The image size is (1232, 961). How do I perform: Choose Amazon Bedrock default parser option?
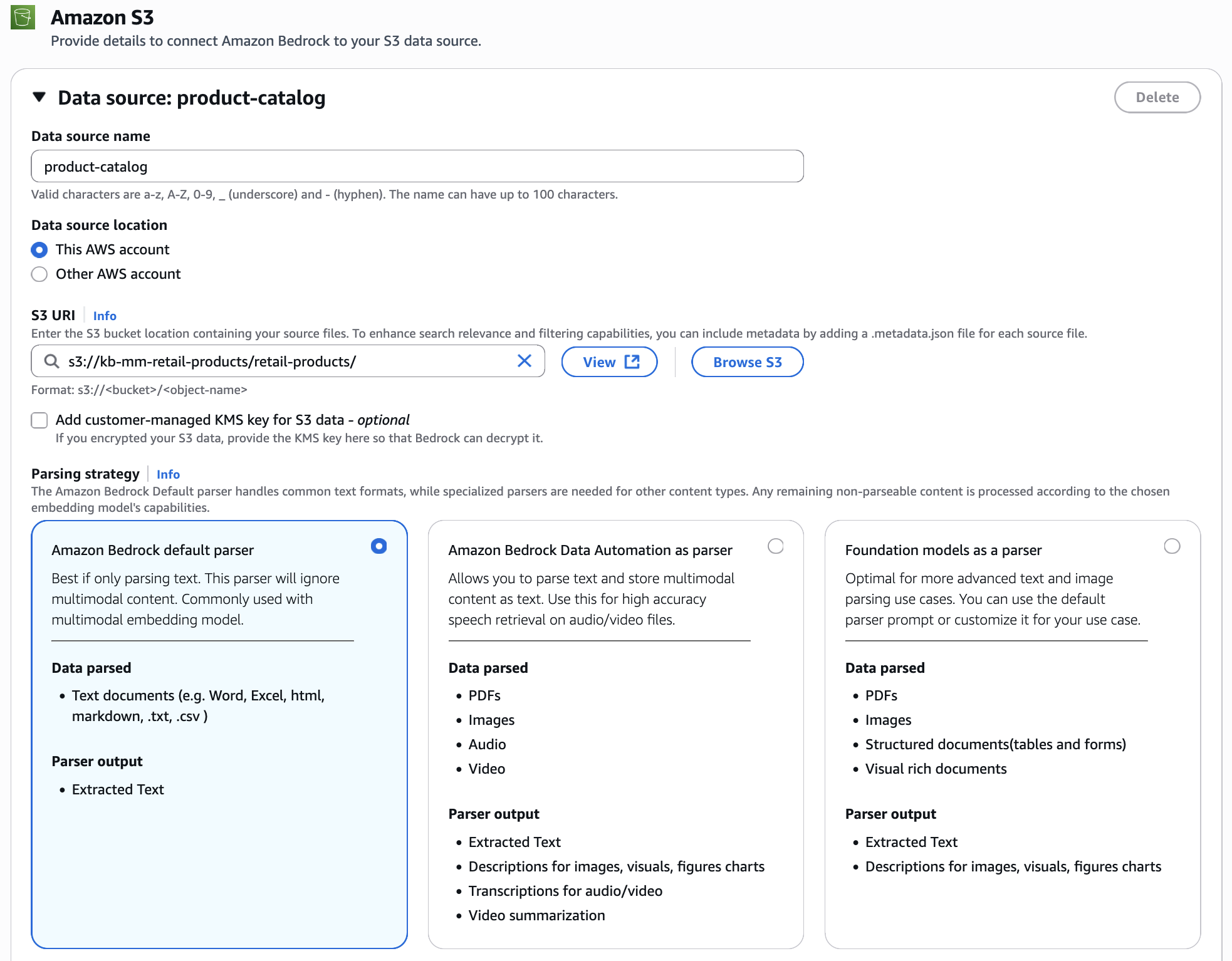[378, 546]
